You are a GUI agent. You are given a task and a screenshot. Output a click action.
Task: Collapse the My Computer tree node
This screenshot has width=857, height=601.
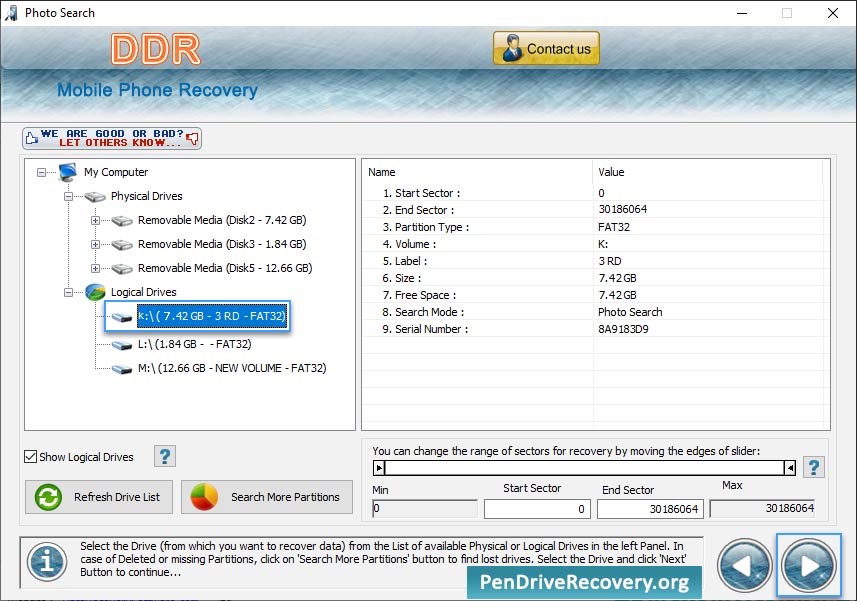42,173
